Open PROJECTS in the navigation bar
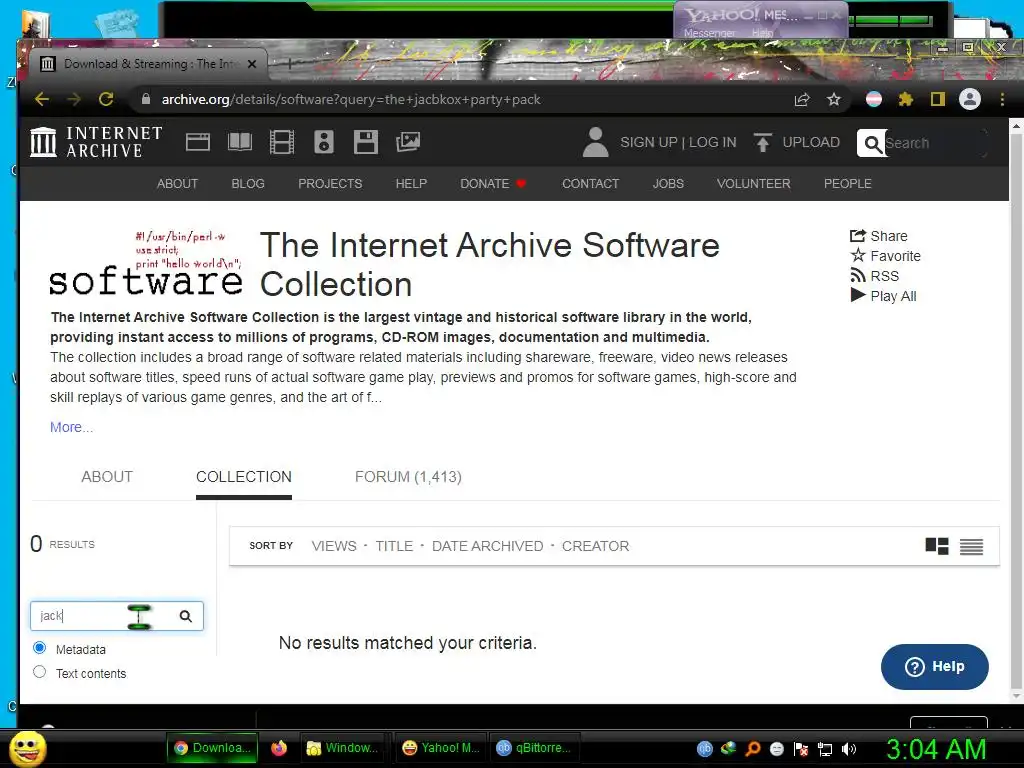This screenshot has width=1024, height=768. pos(330,184)
